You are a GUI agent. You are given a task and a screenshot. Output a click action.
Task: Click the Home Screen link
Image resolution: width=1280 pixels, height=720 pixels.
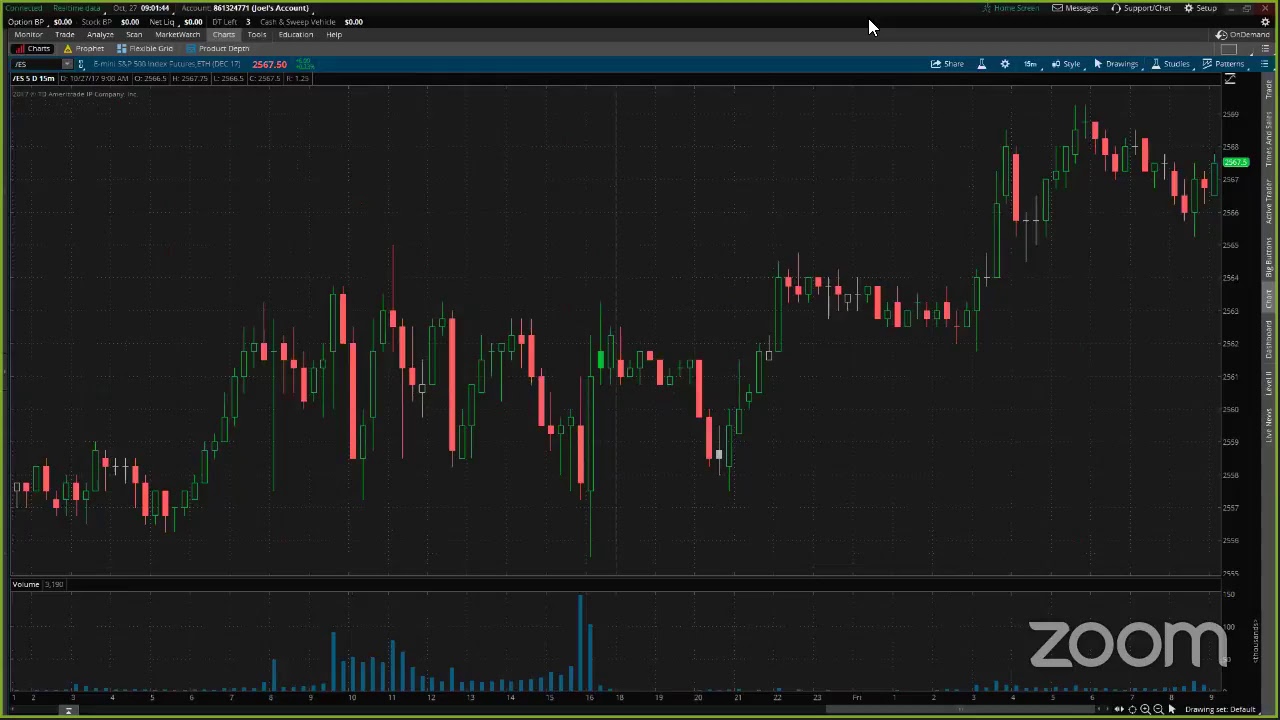click(1011, 8)
